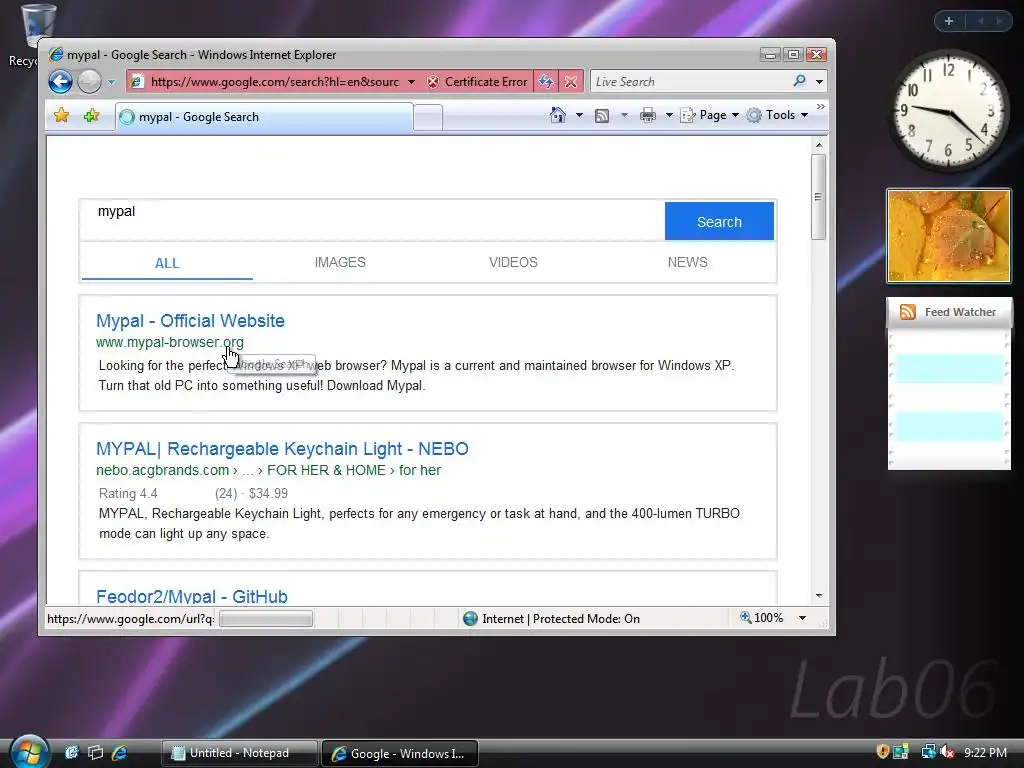Click the Show Desktop quick launch icon
The height and width of the screenshot is (768, 1024).
[71, 753]
